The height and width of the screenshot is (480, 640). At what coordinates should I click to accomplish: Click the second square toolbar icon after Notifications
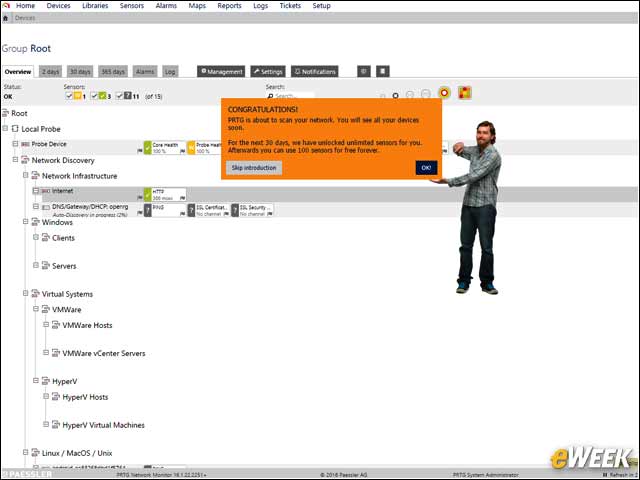[382, 71]
